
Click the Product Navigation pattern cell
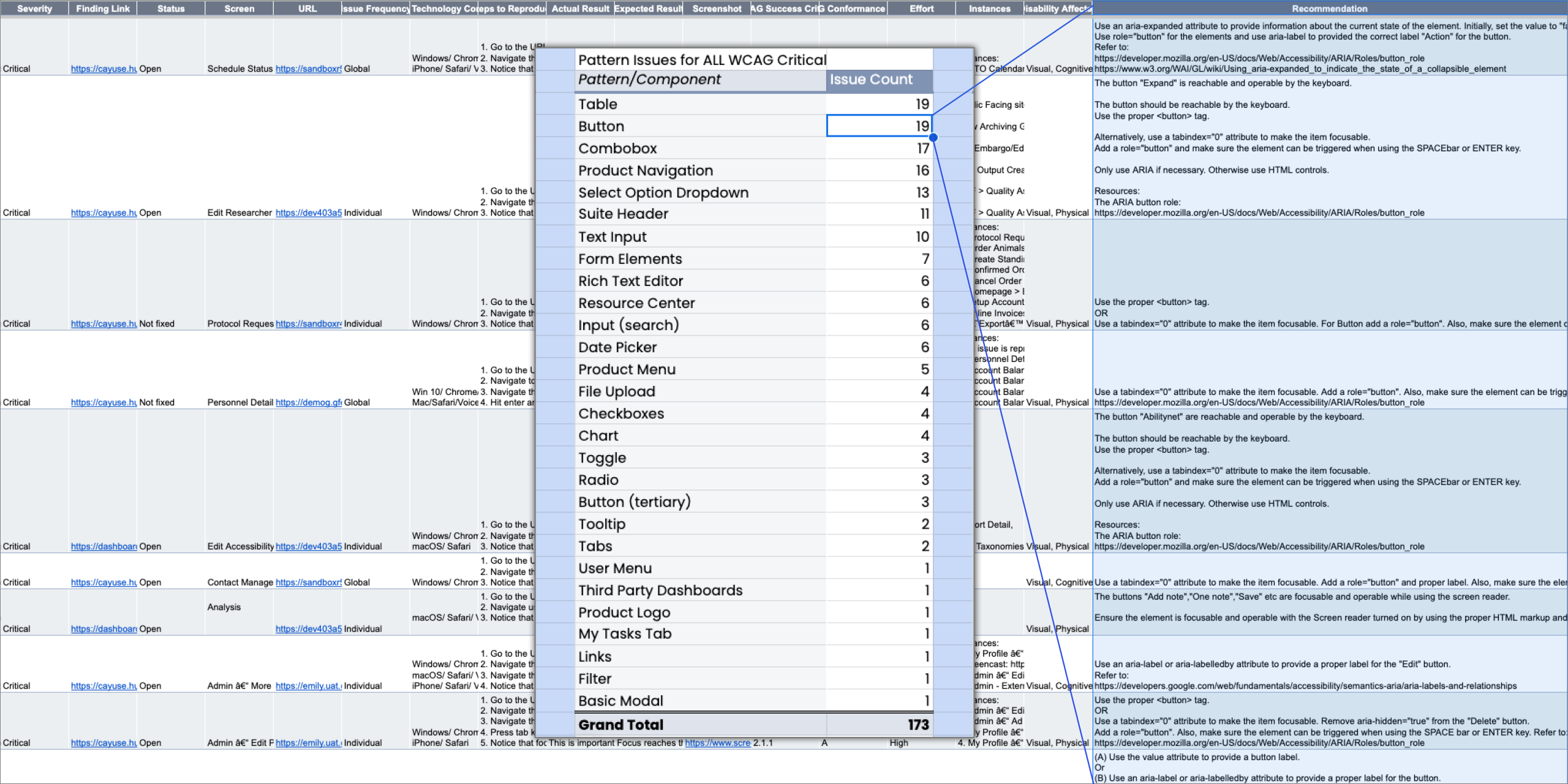point(700,170)
